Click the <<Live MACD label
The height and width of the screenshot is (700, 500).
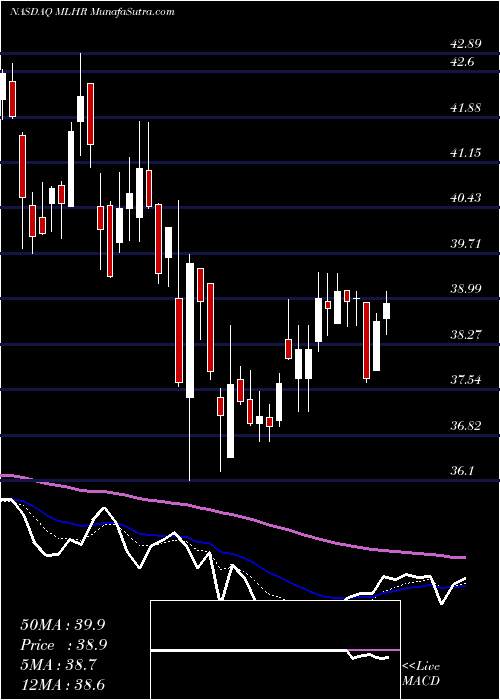click(421, 673)
